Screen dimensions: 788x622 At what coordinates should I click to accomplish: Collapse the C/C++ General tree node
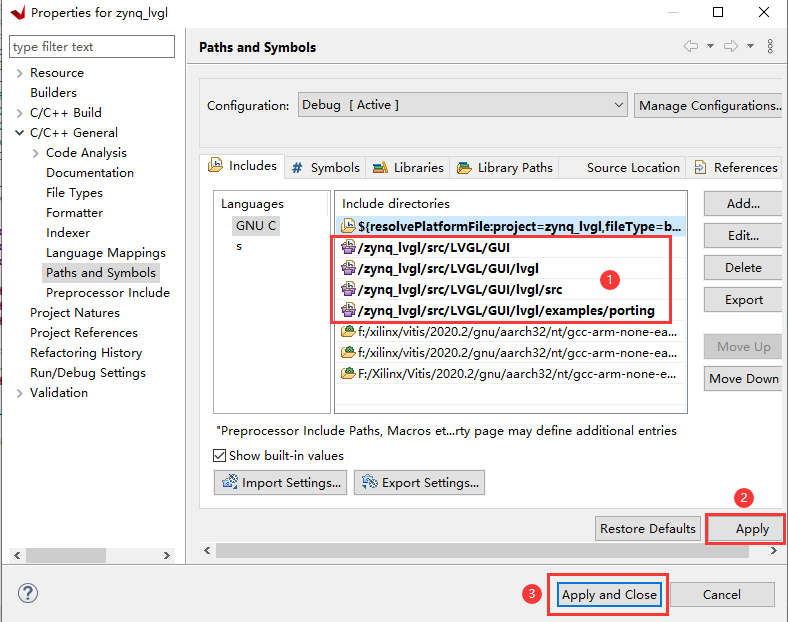coord(20,133)
